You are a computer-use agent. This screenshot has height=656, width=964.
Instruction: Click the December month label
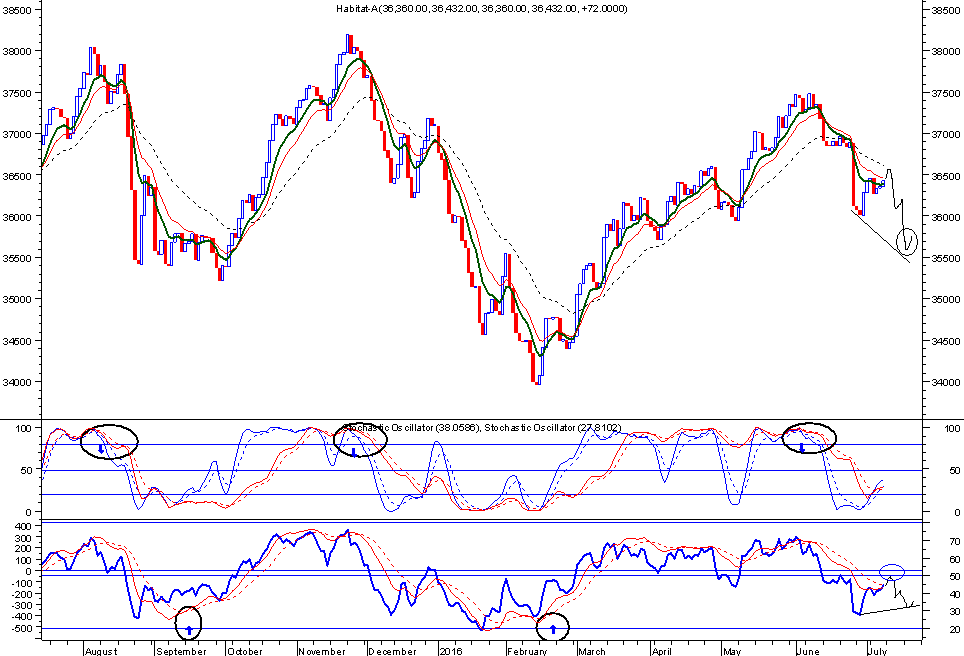[392, 651]
